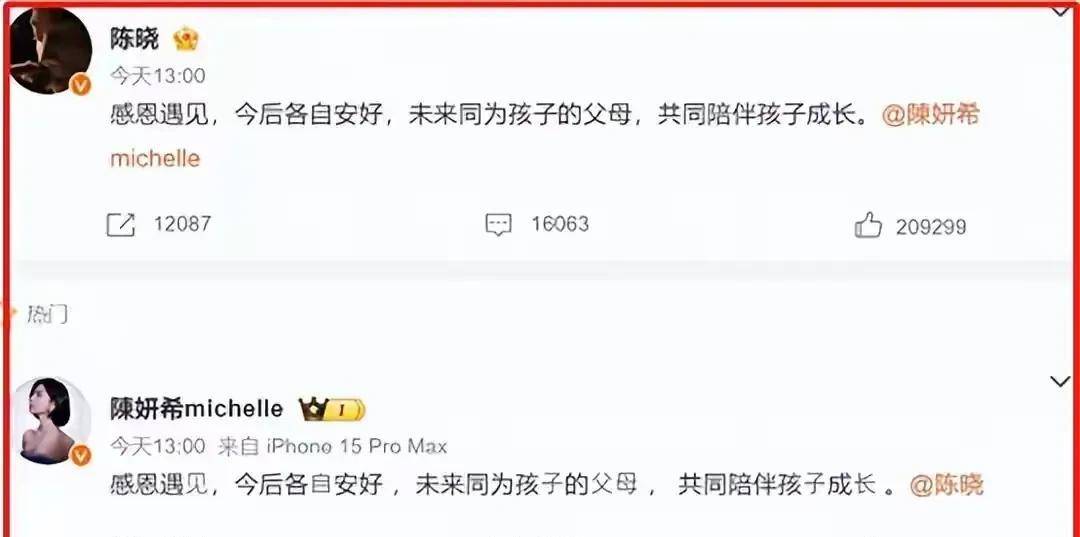The height and width of the screenshot is (537, 1080).
Task: Select the 热门 comments tab
Action: click(x=47, y=315)
